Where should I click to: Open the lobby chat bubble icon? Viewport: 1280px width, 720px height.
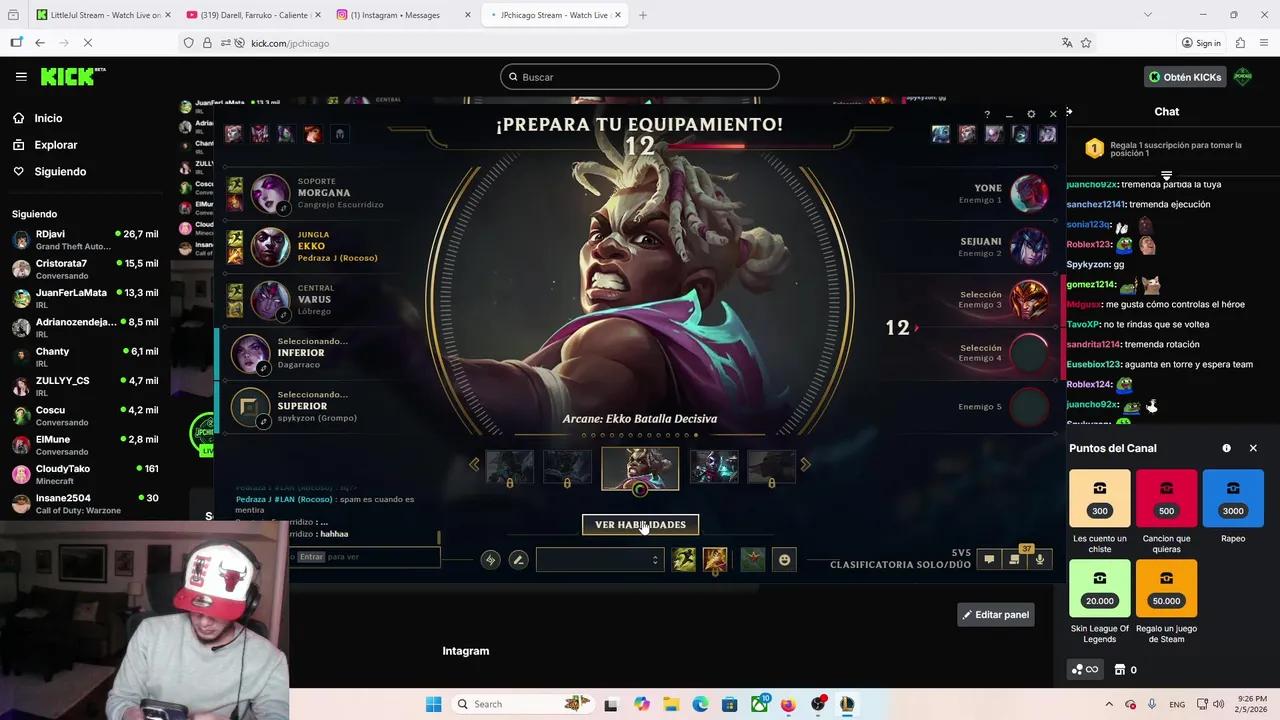pyautogui.click(x=988, y=559)
